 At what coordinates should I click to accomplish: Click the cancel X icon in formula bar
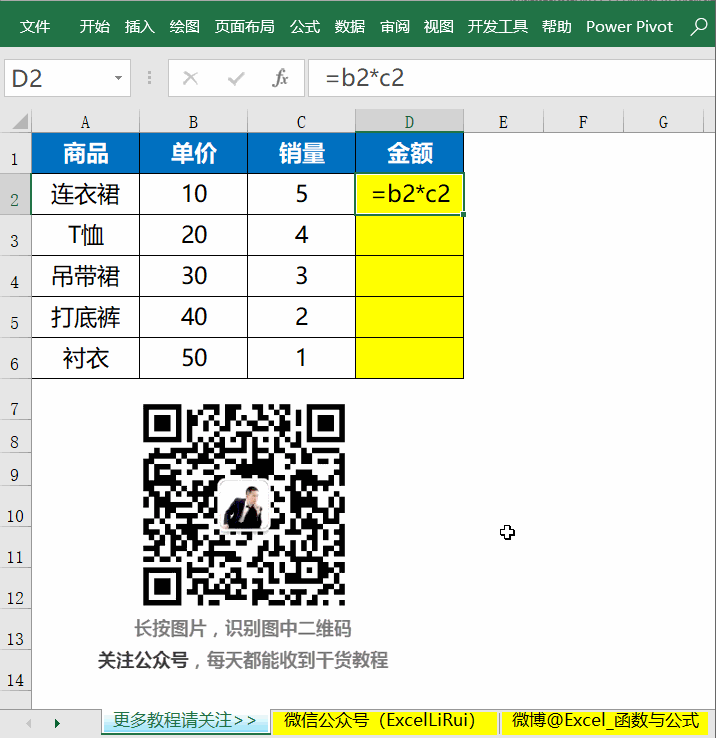190,78
